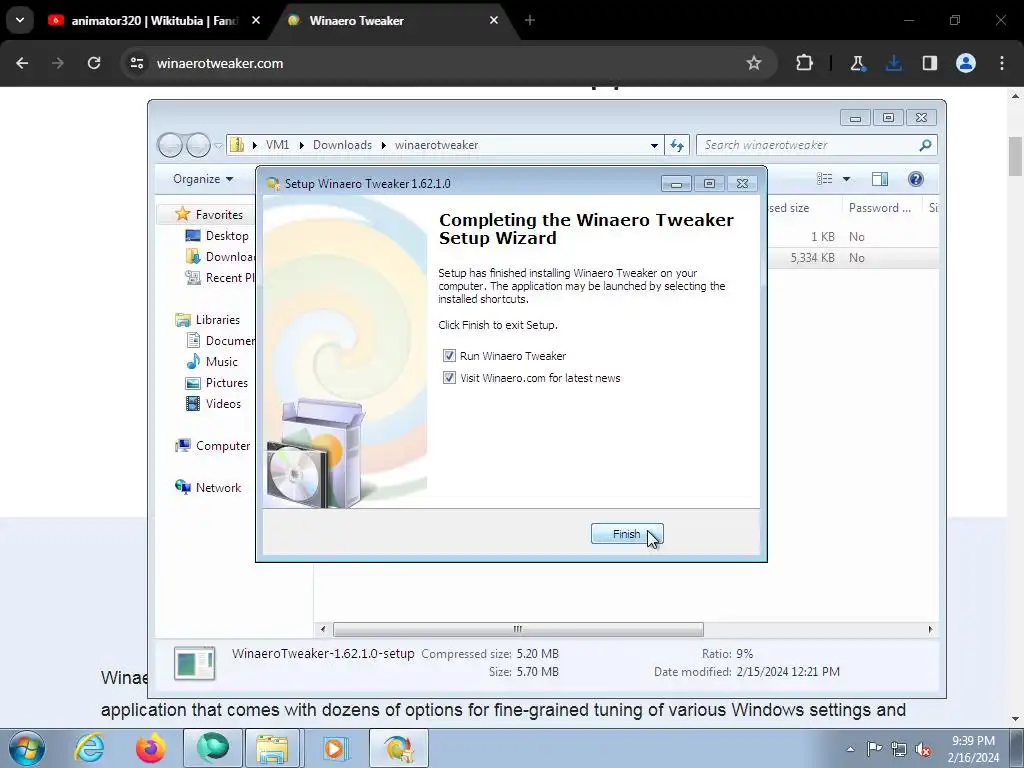
Task: Select Videos library in Explorer sidebar
Action: point(223,404)
